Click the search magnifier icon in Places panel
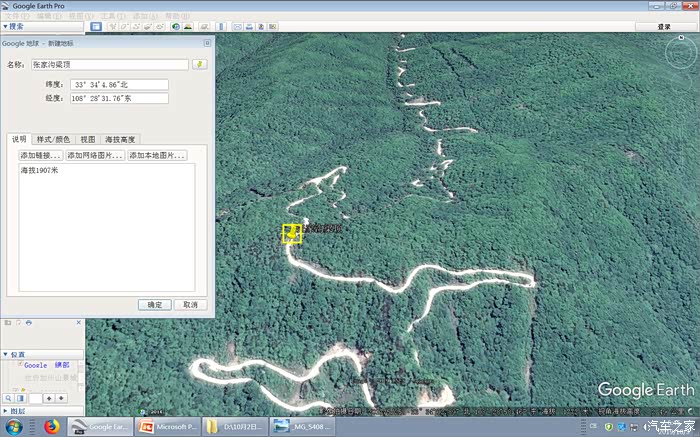Screen dimensions: 700x437 coord(8,398)
